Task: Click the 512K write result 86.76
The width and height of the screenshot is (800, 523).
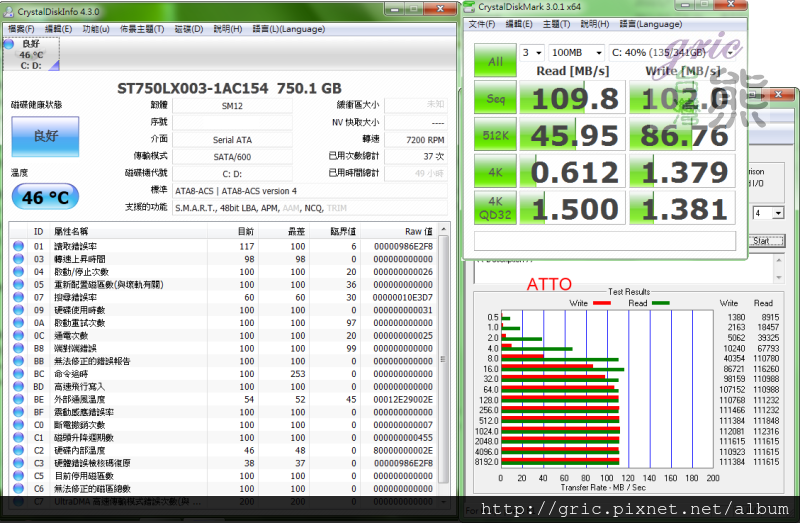Action: pos(682,135)
